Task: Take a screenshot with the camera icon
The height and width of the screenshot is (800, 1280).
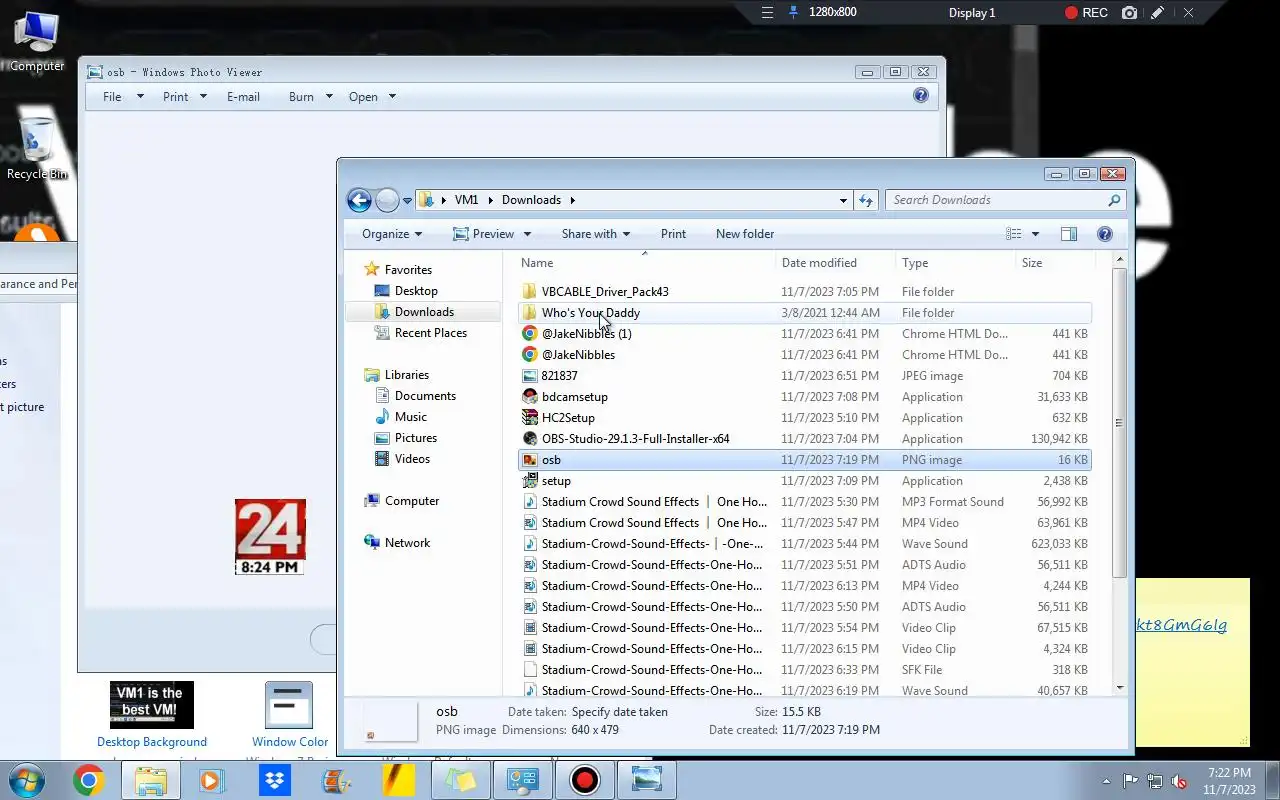Action: click(x=1129, y=13)
